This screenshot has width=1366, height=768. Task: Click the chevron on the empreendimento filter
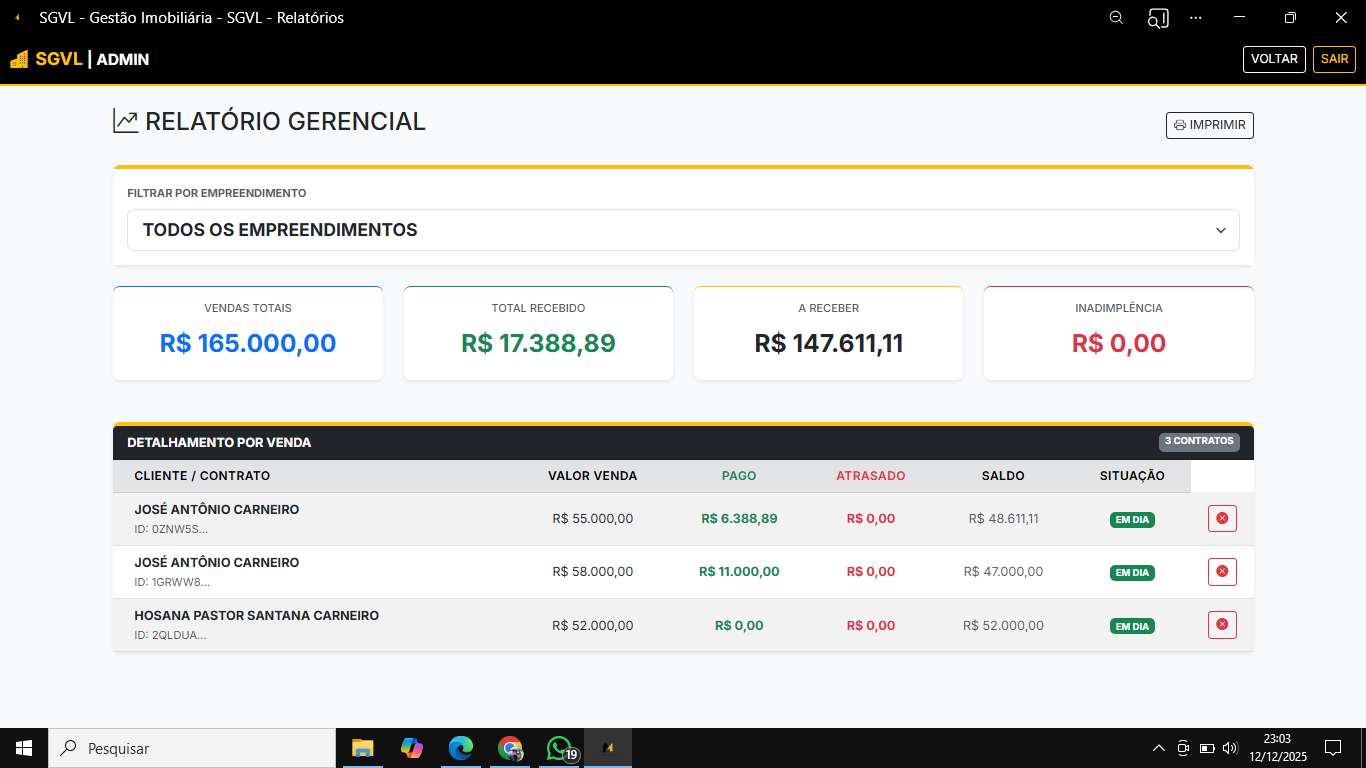click(1221, 230)
